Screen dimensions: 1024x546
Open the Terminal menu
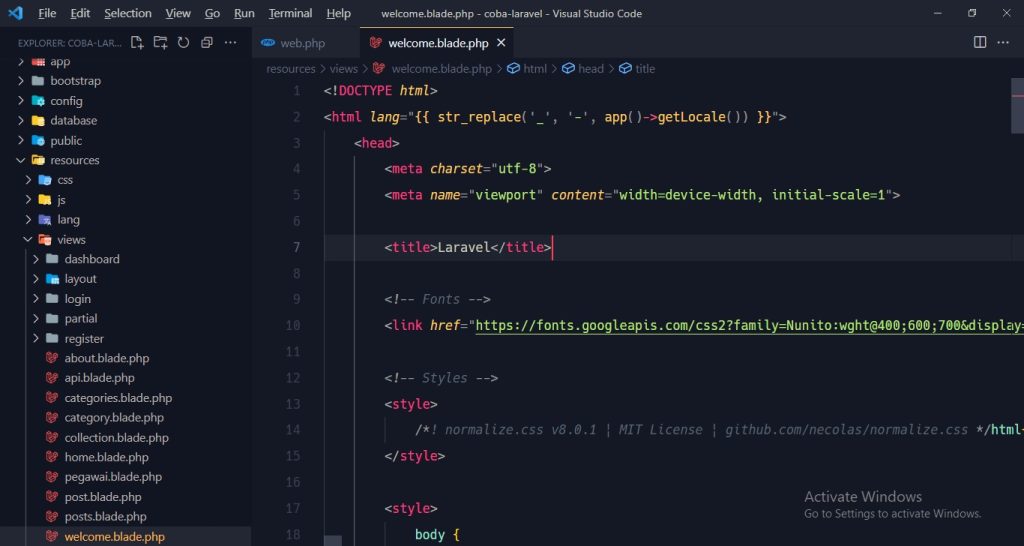point(290,13)
